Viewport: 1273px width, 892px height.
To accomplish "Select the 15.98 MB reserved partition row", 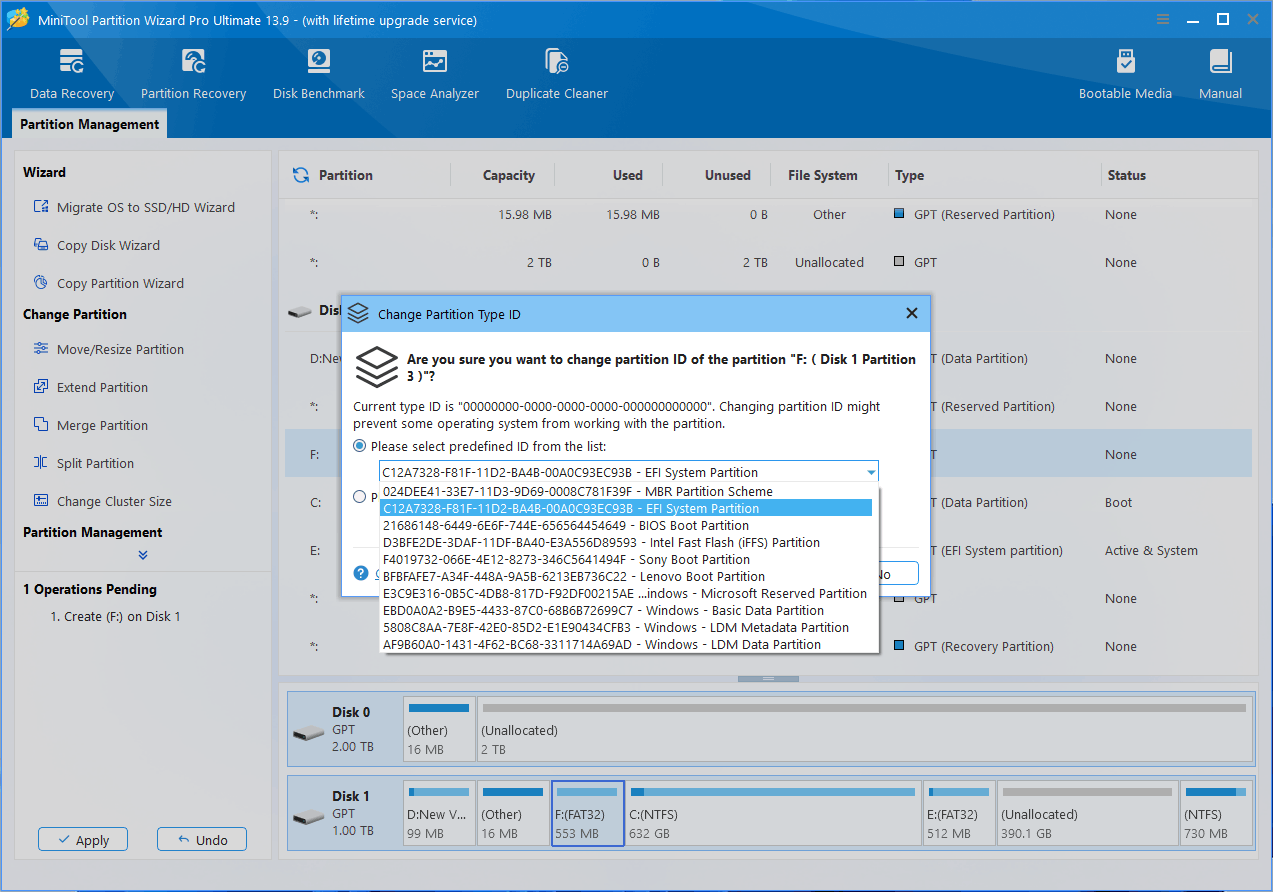I will point(768,214).
